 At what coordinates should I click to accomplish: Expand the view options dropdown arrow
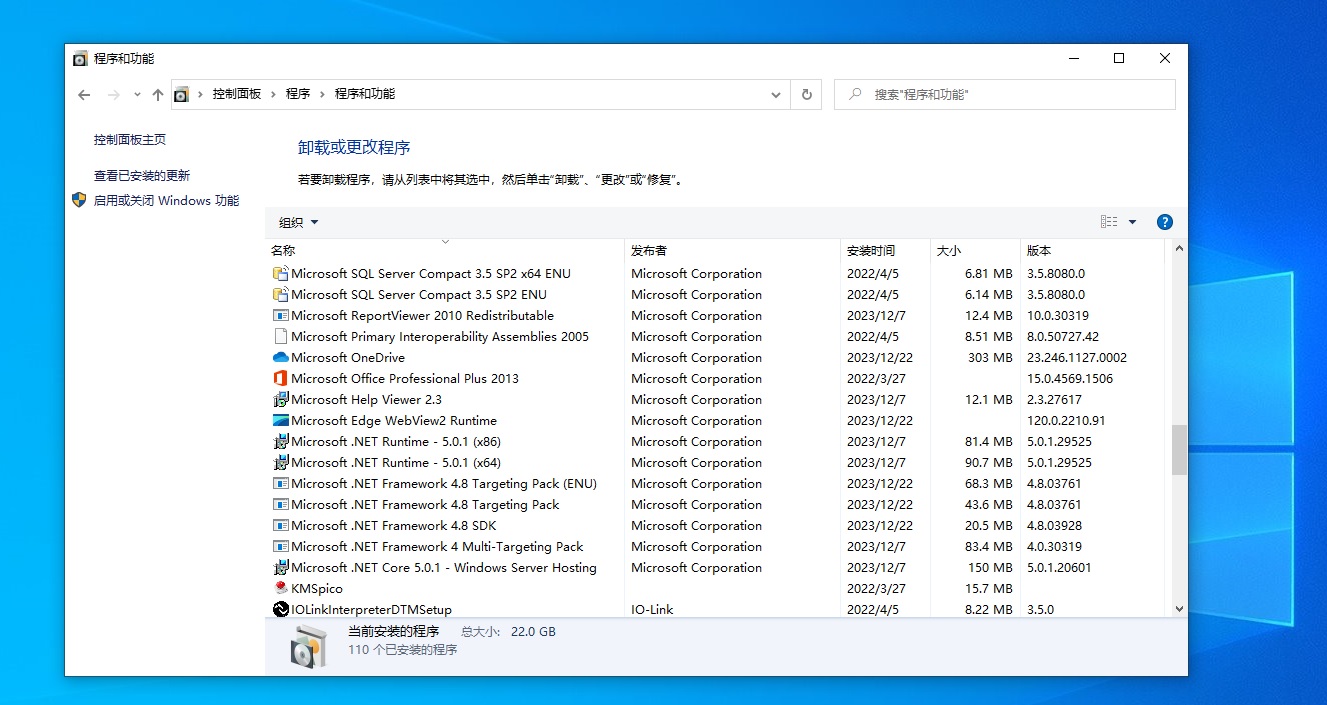[1133, 222]
